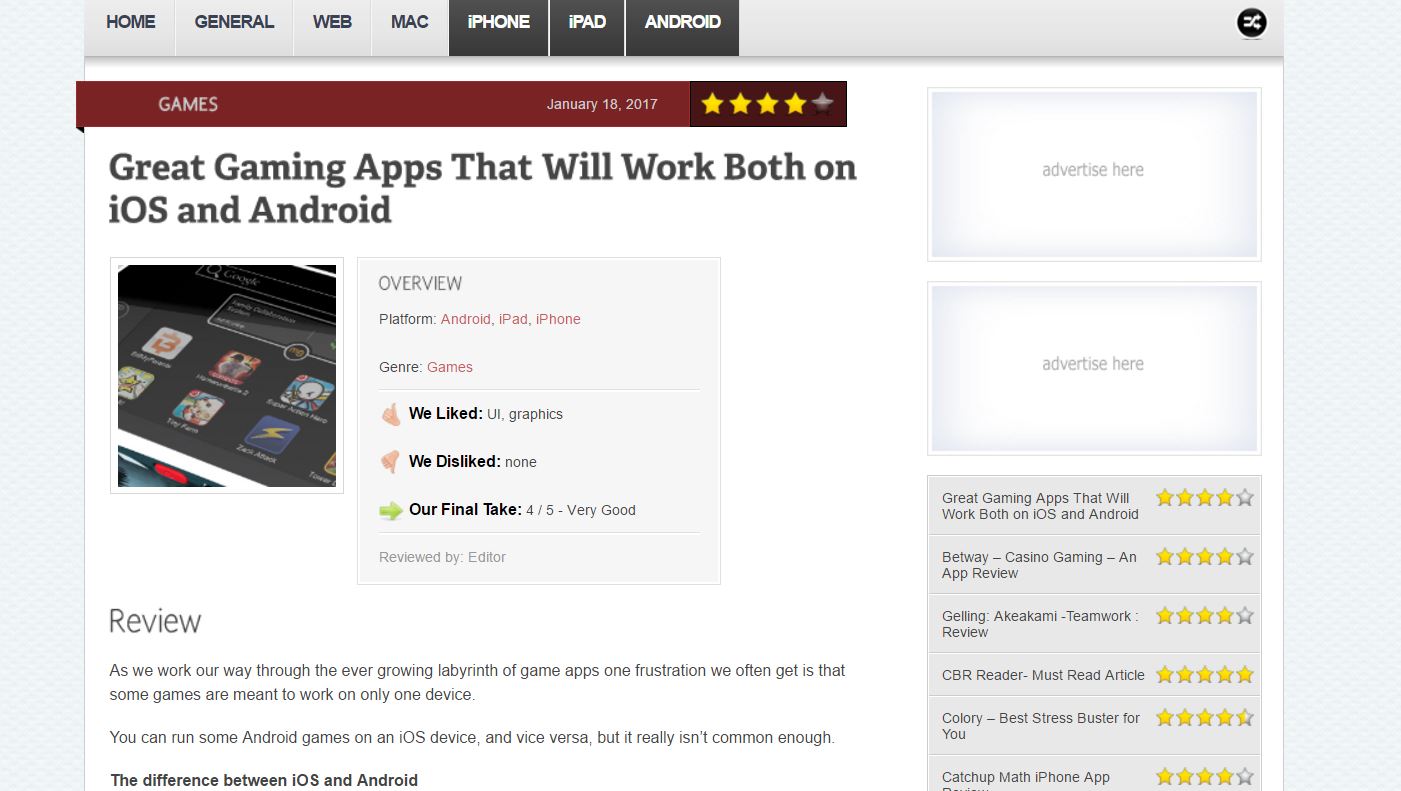Open sidebar link Great Gaming Apps That Will Work

pyautogui.click(x=1040, y=506)
